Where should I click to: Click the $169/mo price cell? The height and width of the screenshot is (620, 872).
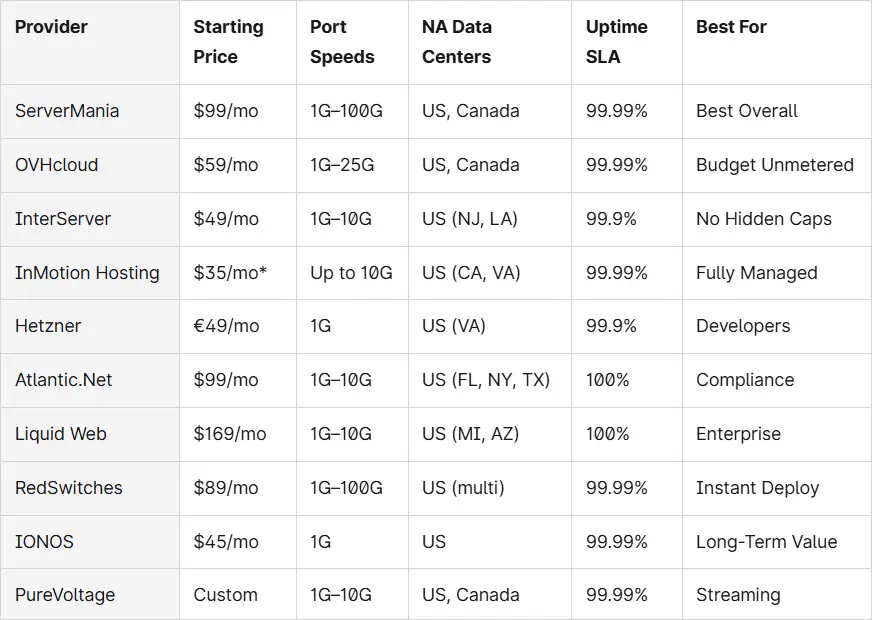(x=230, y=434)
